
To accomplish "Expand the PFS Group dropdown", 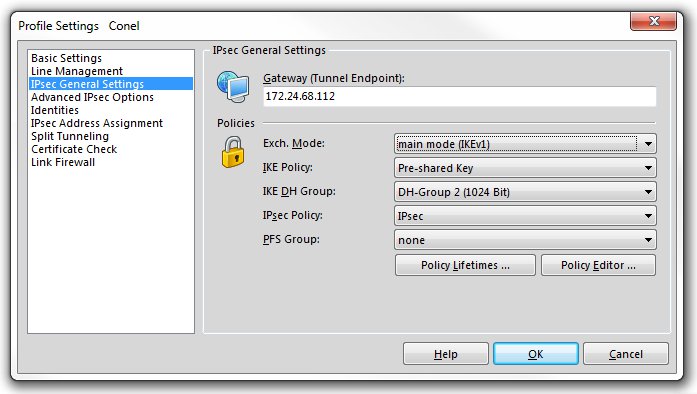I will click(525, 240).
